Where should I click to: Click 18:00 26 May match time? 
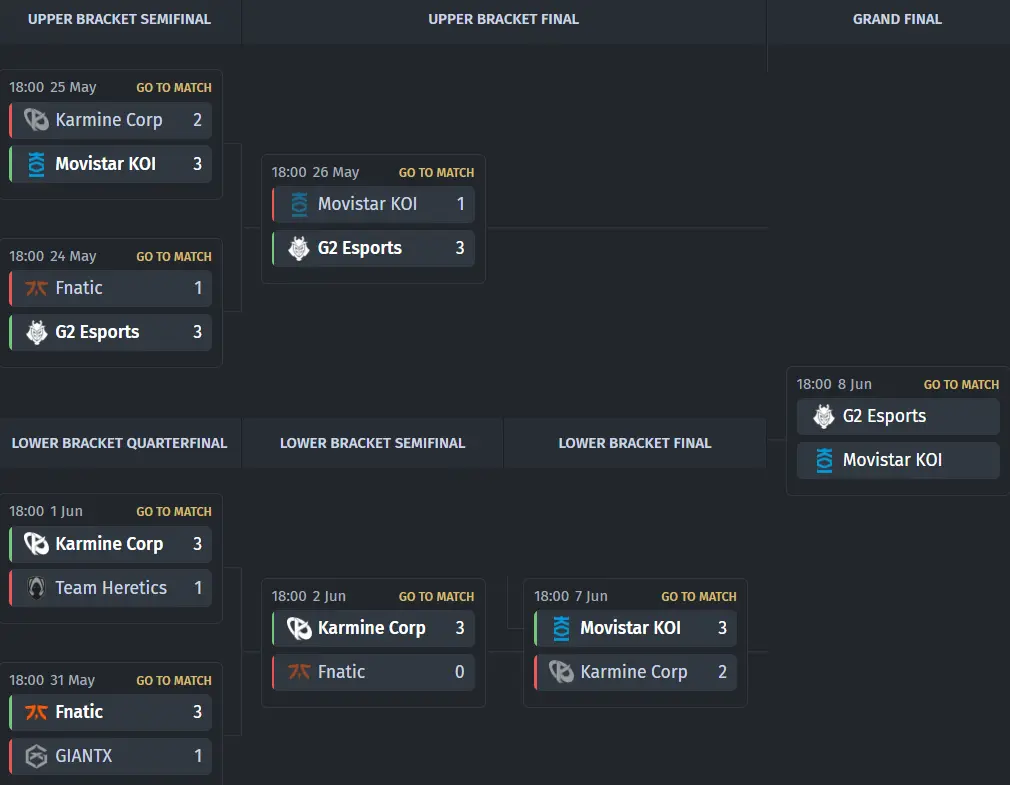[x=315, y=173]
